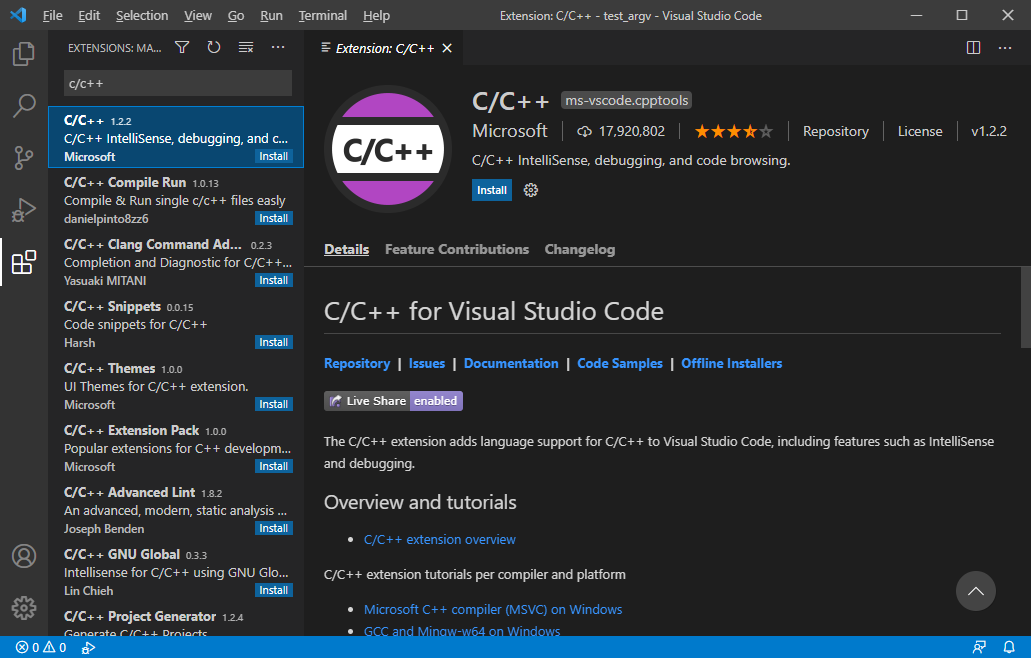Screen dimensions: 1031x658
Task: Open Microsoft C++ compiler (MSVC) on Windows link
Action: tap(493, 609)
